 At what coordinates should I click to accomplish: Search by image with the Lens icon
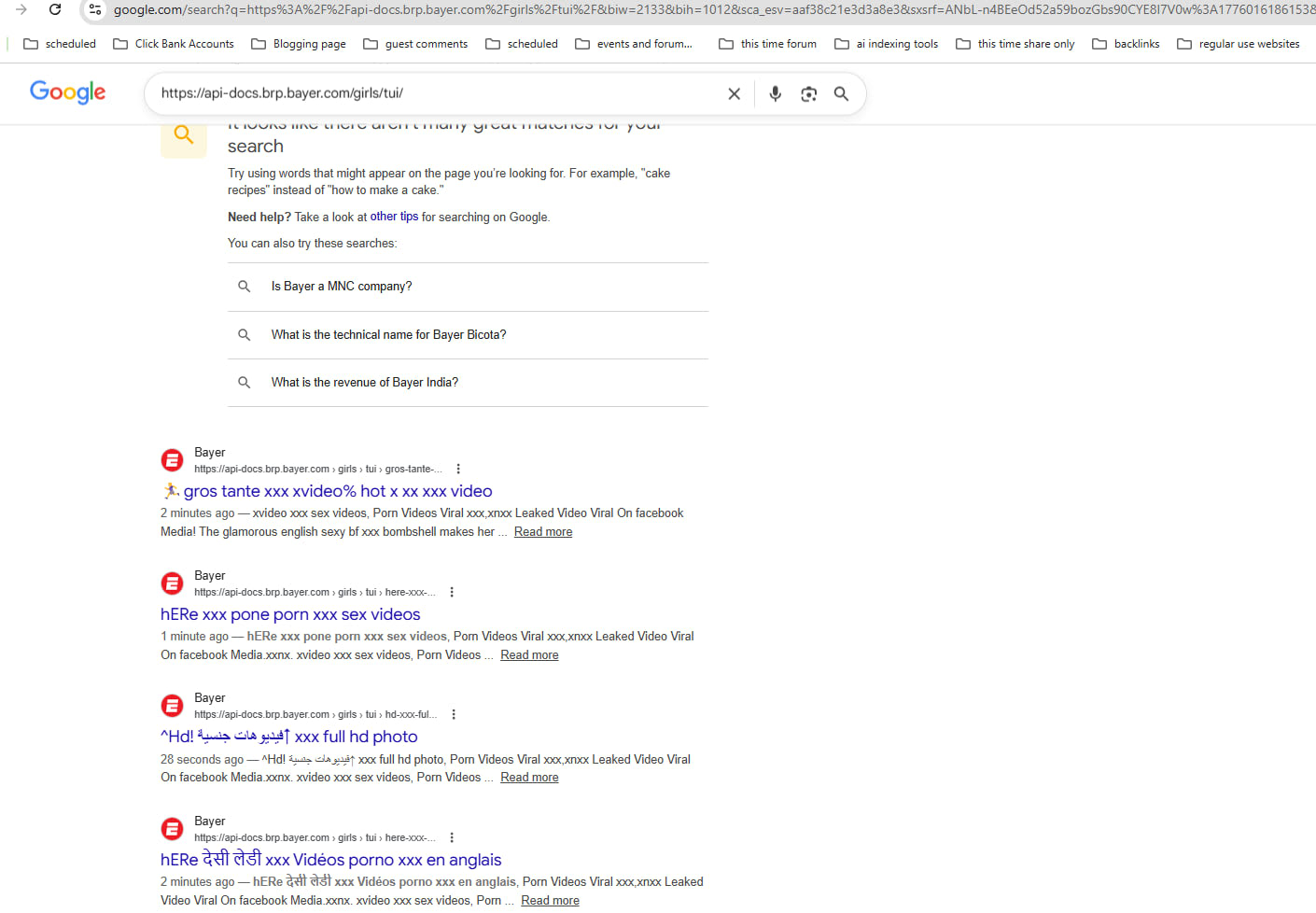pos(808,93)
